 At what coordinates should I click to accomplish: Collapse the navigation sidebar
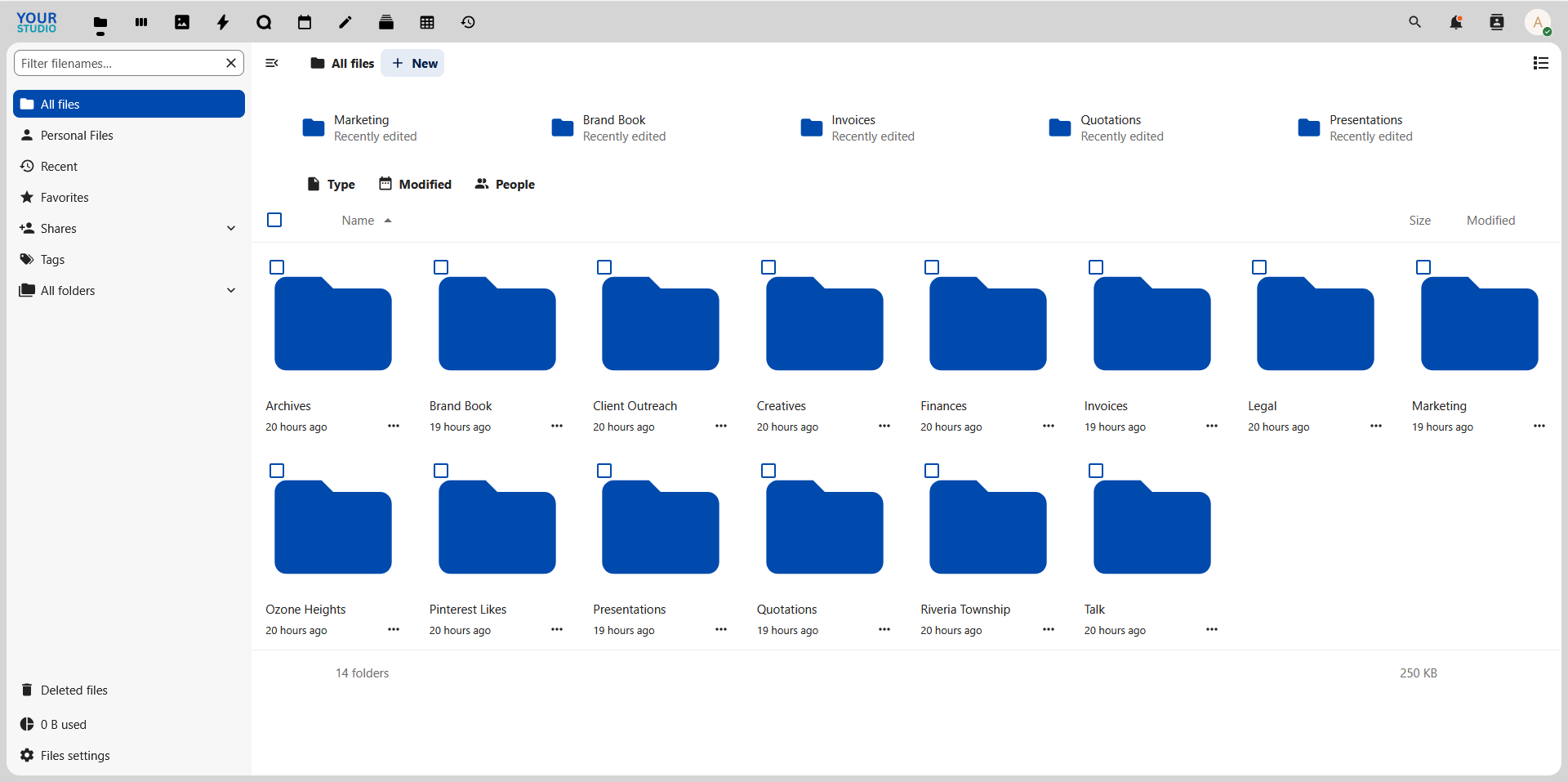(272, 63)
